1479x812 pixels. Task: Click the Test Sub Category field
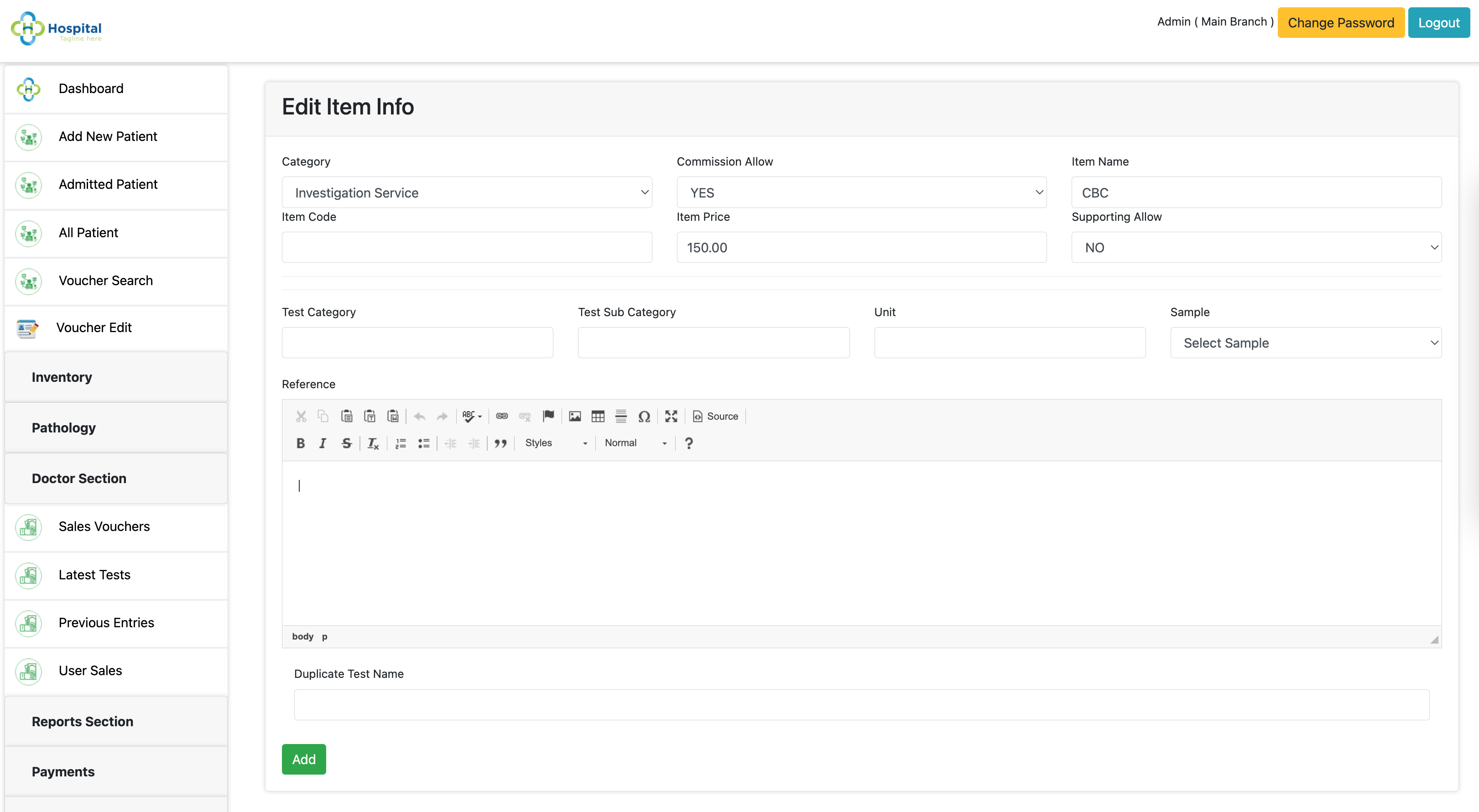point(713,343)
